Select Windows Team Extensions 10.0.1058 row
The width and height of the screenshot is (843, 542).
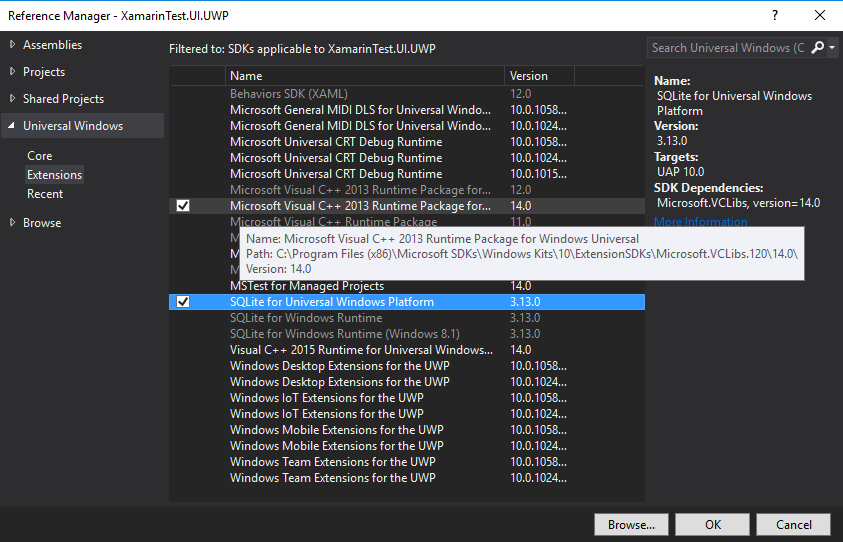coord(407,462)
